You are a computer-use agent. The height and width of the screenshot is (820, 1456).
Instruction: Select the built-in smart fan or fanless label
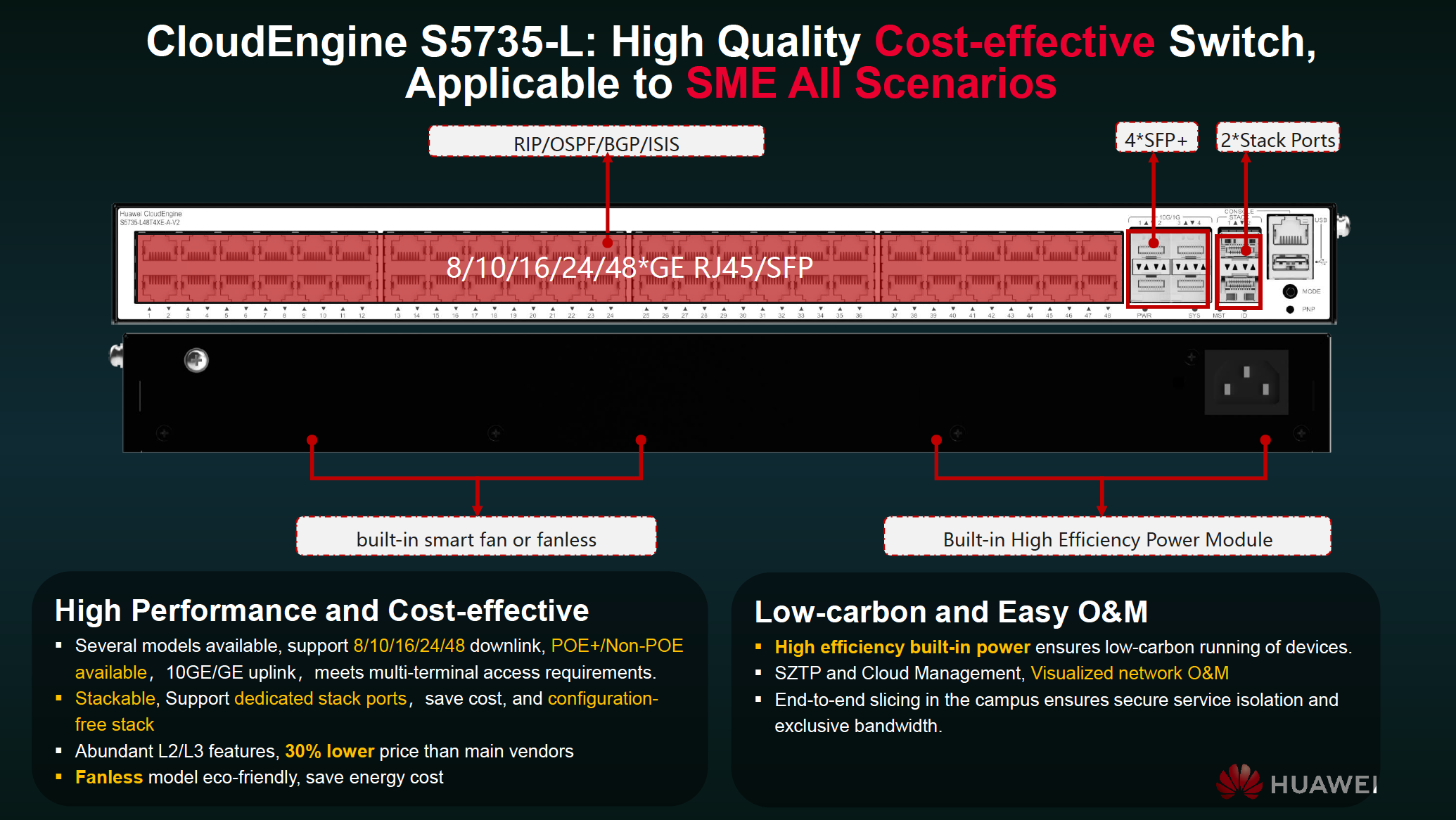476,537
